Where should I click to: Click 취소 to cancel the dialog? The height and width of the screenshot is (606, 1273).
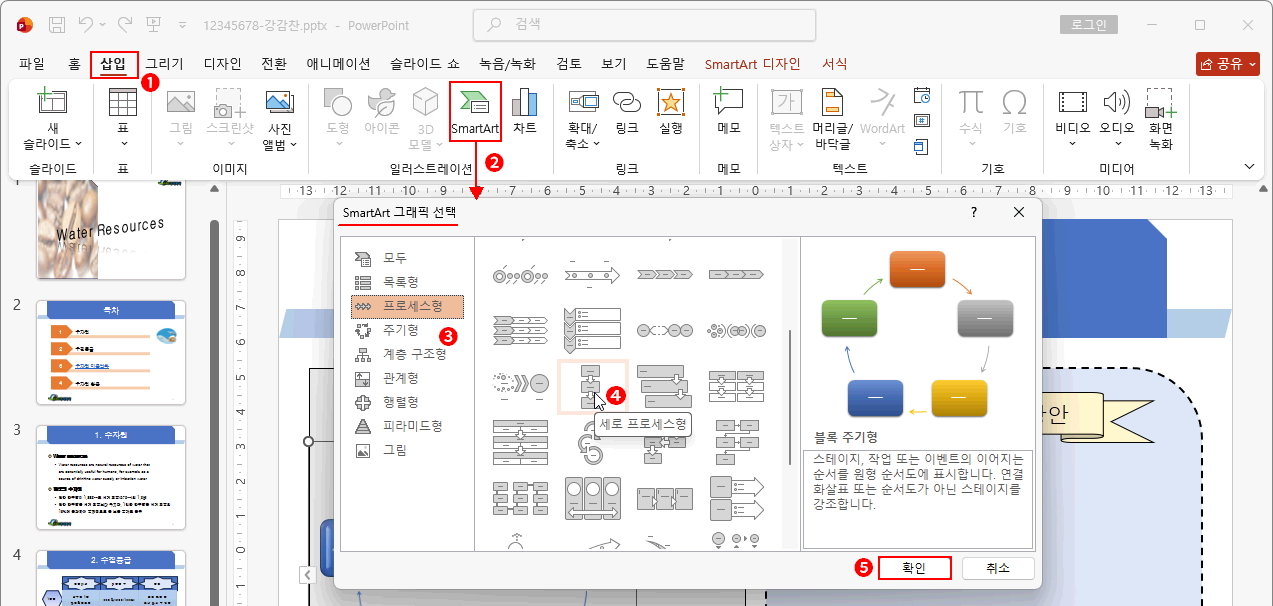coord(997,568)
